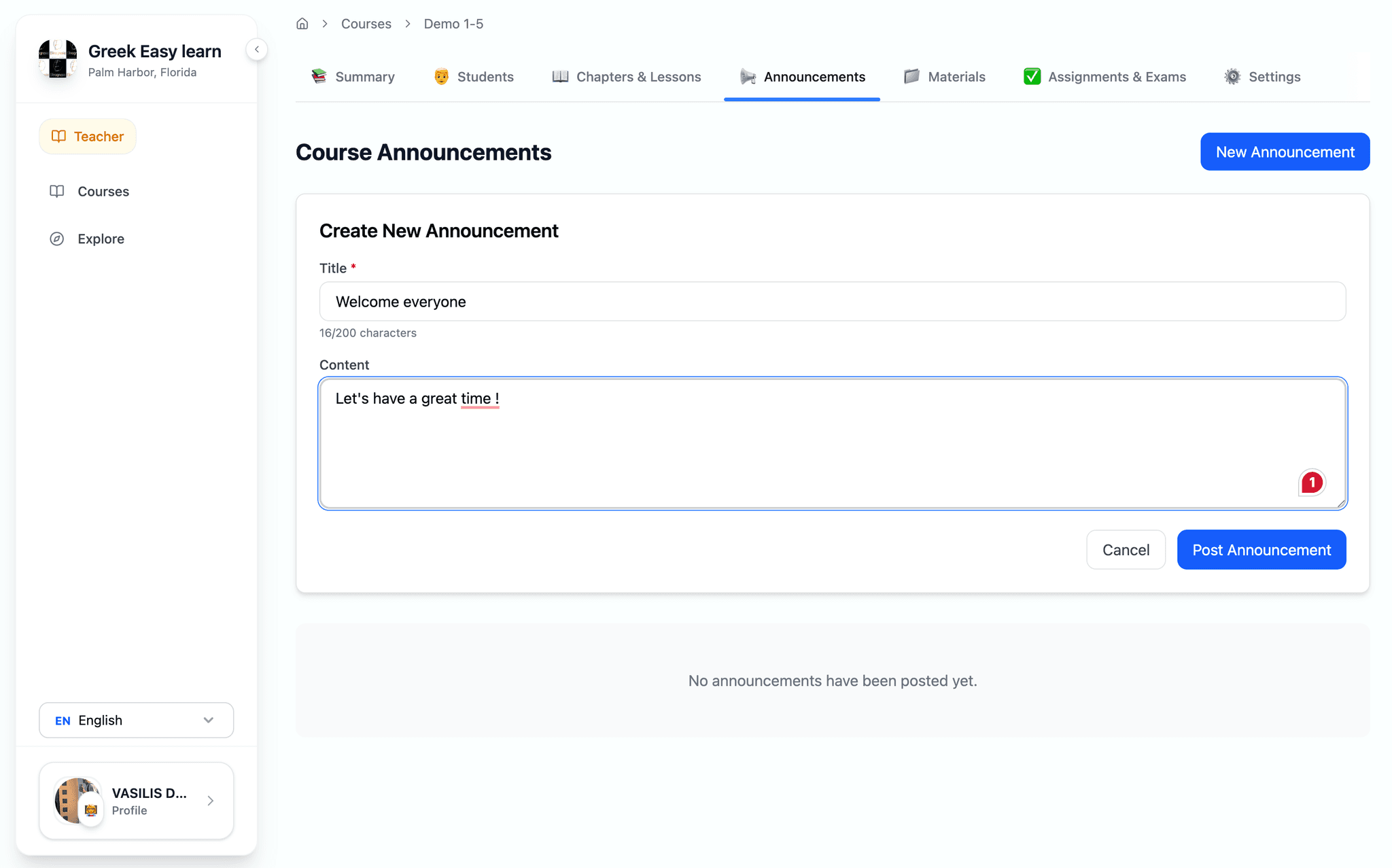Click the Teacher role badge
Viewport: 1392px width, 868px height.
[x=88, y=137]
